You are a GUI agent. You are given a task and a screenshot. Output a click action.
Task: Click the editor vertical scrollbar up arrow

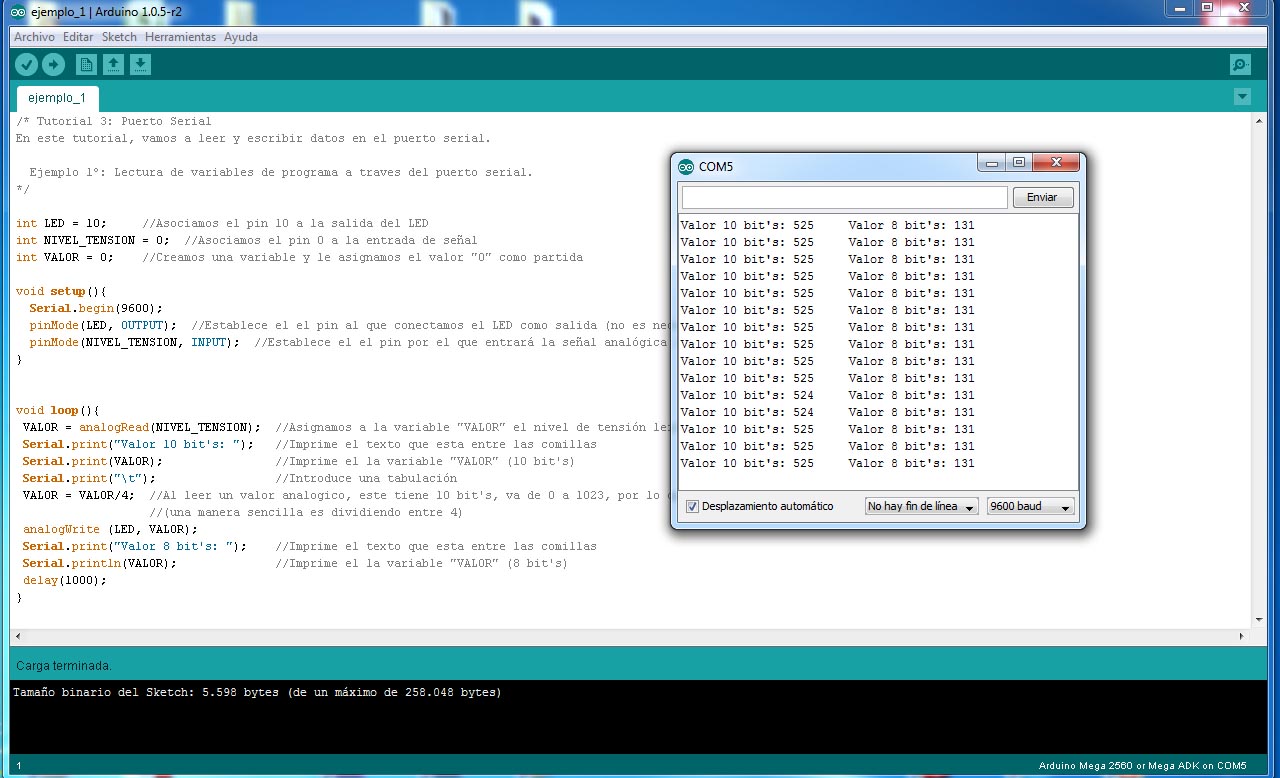1259,121
